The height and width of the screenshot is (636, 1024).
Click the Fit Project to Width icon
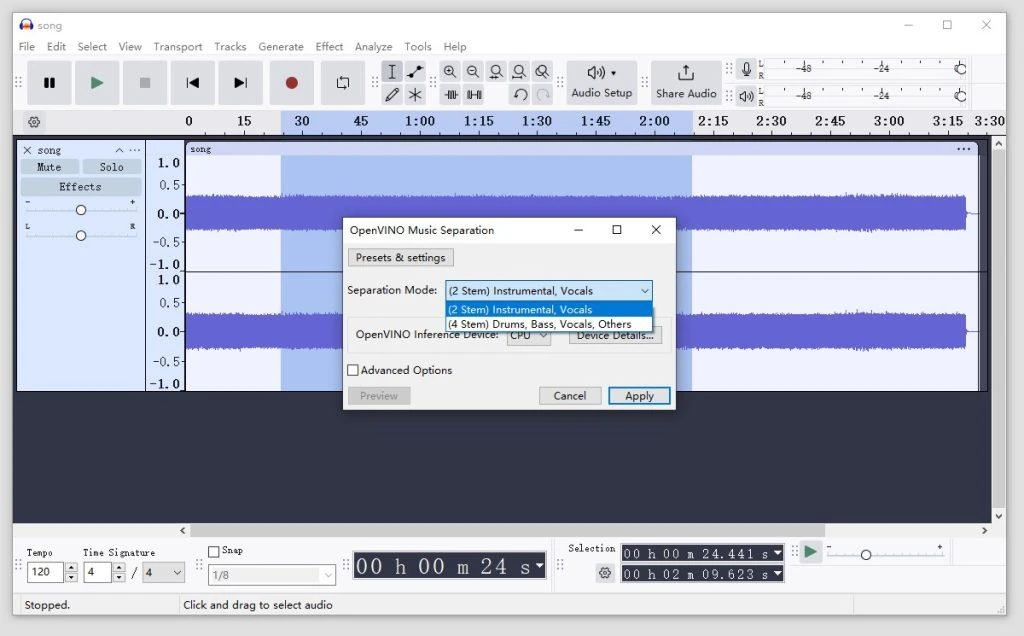519,71
